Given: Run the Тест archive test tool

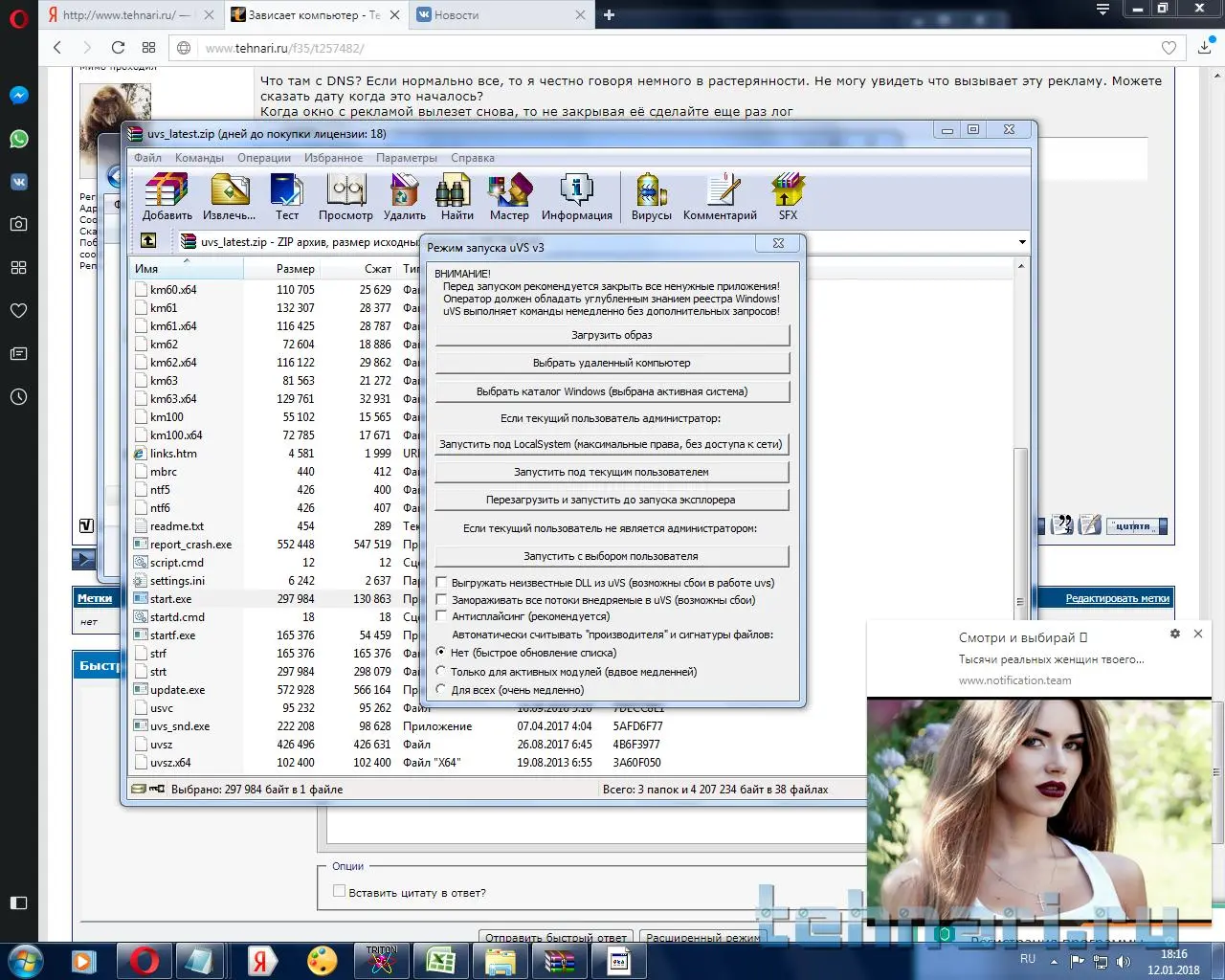Looking at the screenshot, I should click(x=287, y=197).
